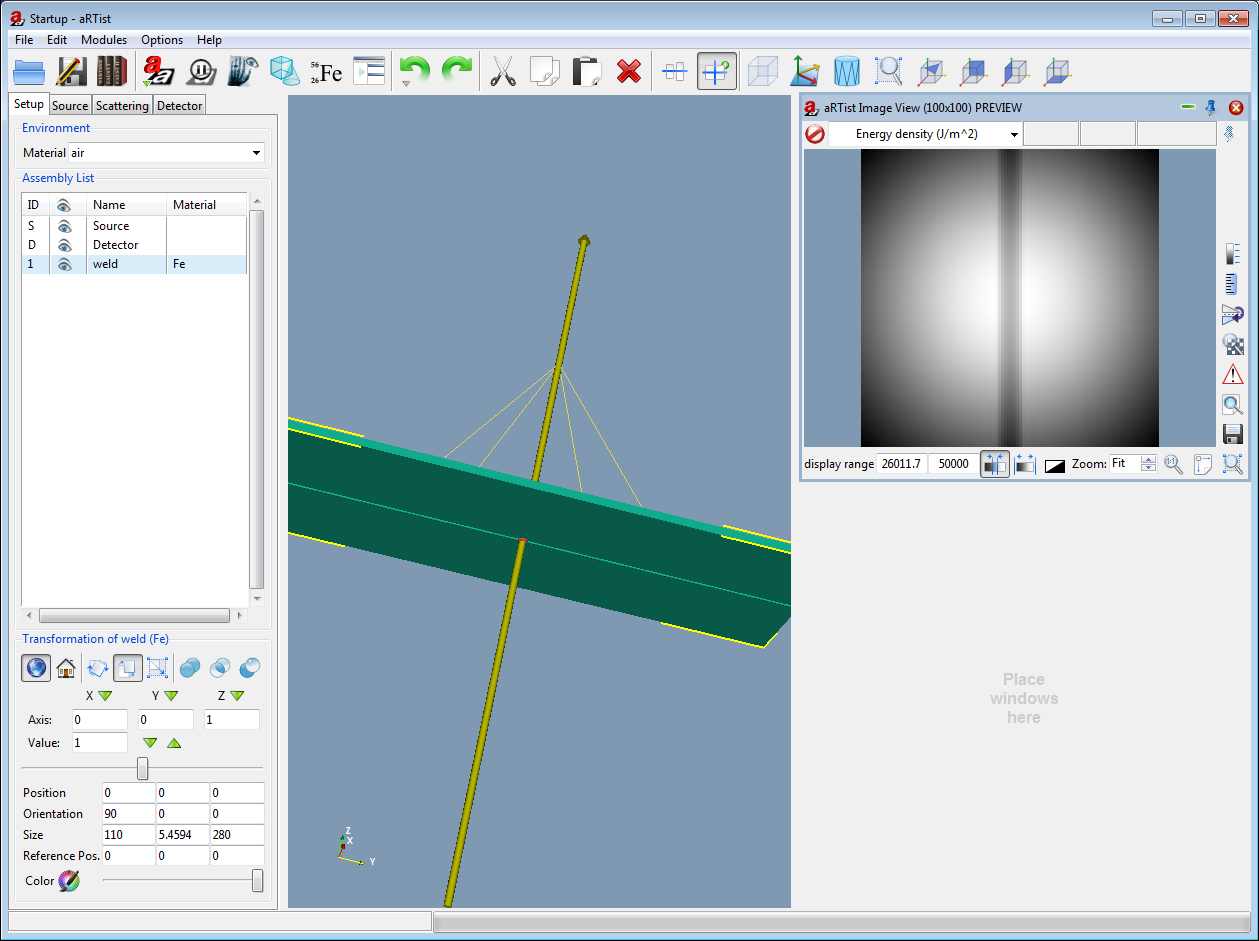Click the display range 50000 field
The width and height of the screenshot is (1259, 941).
pyautogui.click(x=954, y=464)
